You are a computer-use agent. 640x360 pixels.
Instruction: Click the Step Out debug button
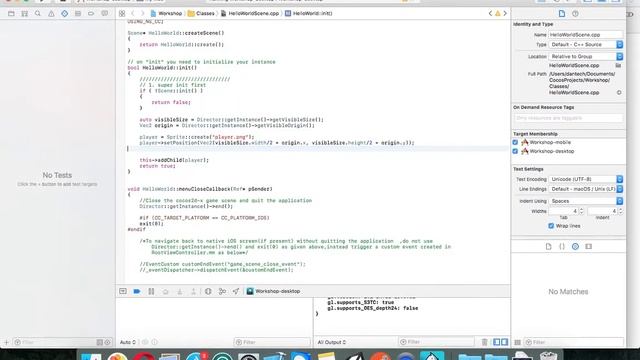(193, 291)
